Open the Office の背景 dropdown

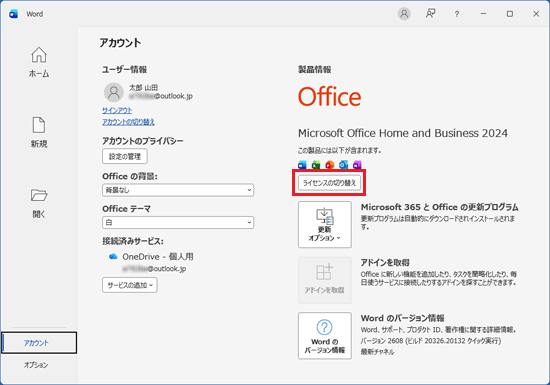click(178, 190)
